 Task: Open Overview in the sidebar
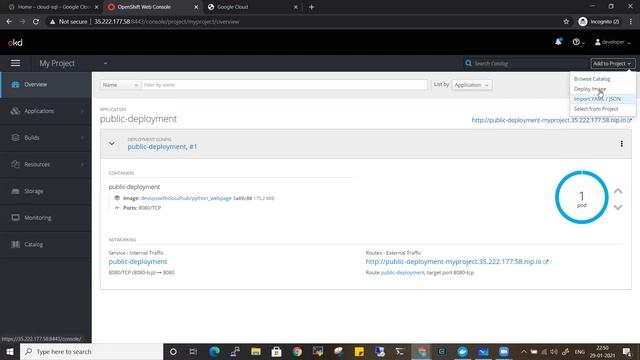click(46, 84)
